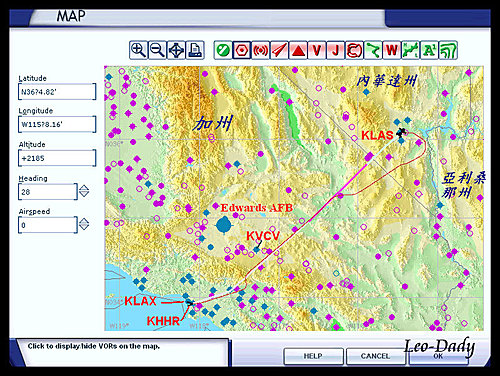Click the Airspeed value field
Image resolution: width=500 pixels, height=376 pixels.
pos(48,225)
